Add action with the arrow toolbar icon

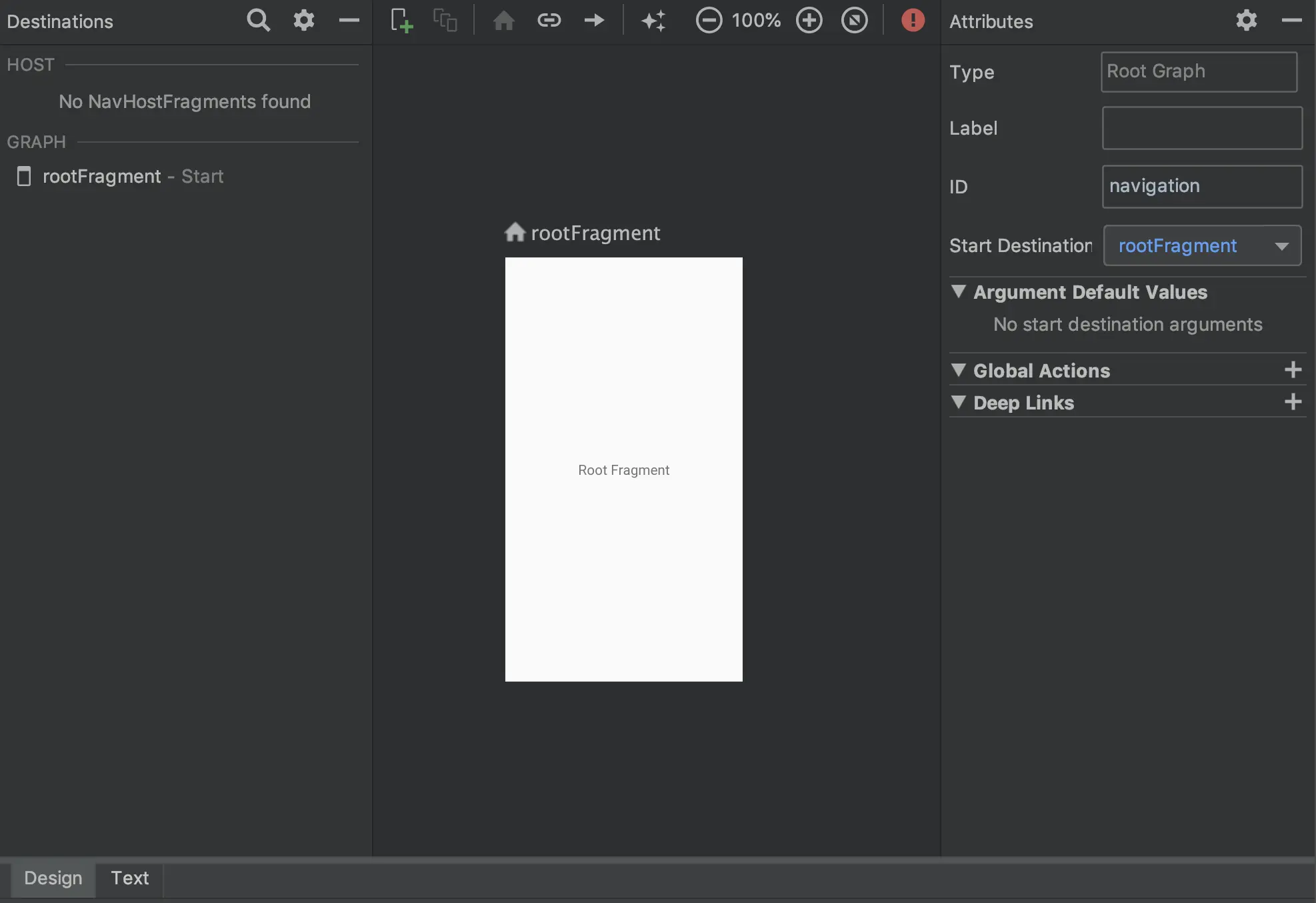click(594, 21)
